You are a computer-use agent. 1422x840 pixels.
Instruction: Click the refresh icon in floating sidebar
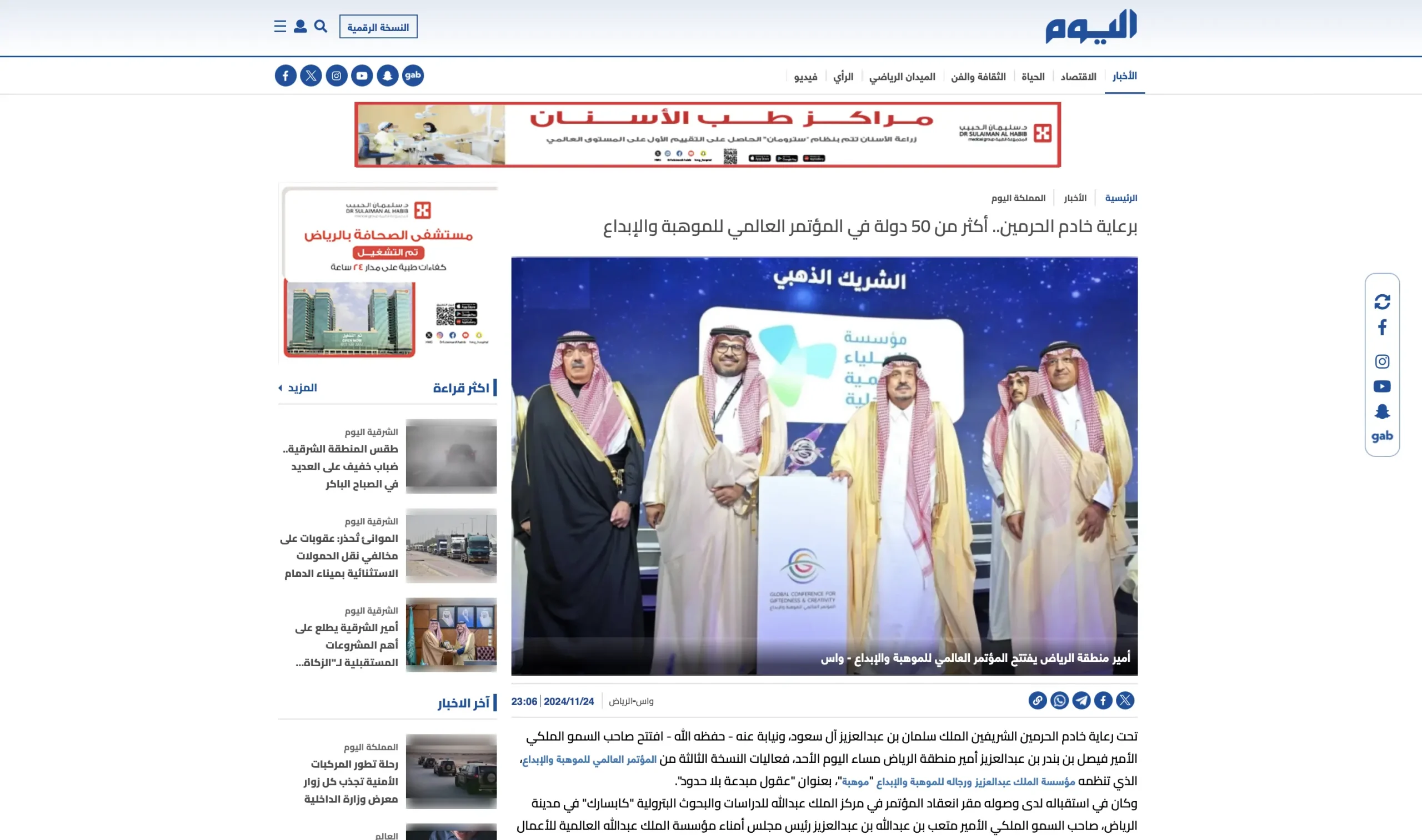coord(1382,301)
